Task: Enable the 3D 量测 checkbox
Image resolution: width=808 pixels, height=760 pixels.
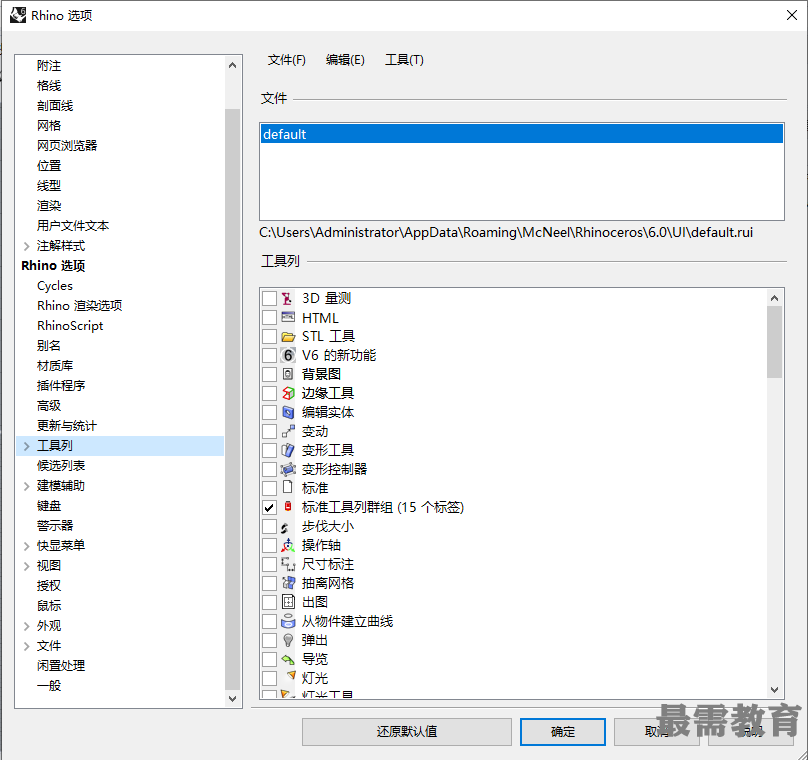Action: [x=269, y=298]
